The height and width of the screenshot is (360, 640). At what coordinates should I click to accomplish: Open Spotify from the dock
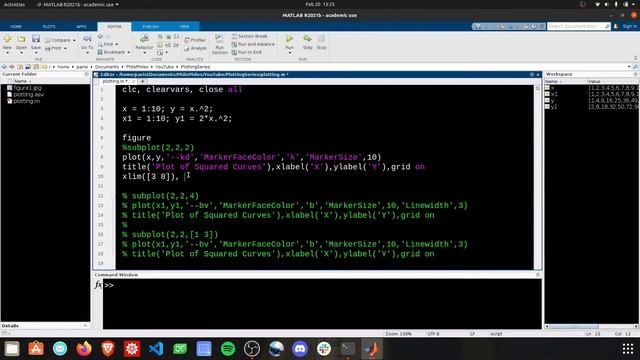point(228,349)
